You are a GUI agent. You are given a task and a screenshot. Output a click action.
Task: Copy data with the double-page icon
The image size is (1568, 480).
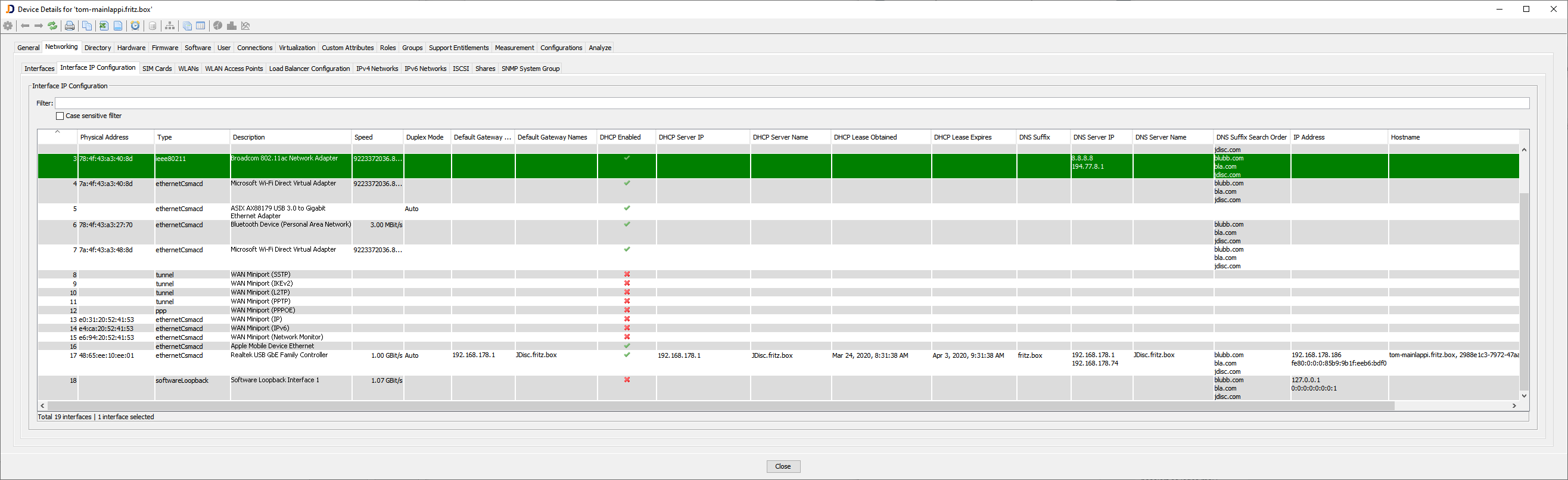87,26
